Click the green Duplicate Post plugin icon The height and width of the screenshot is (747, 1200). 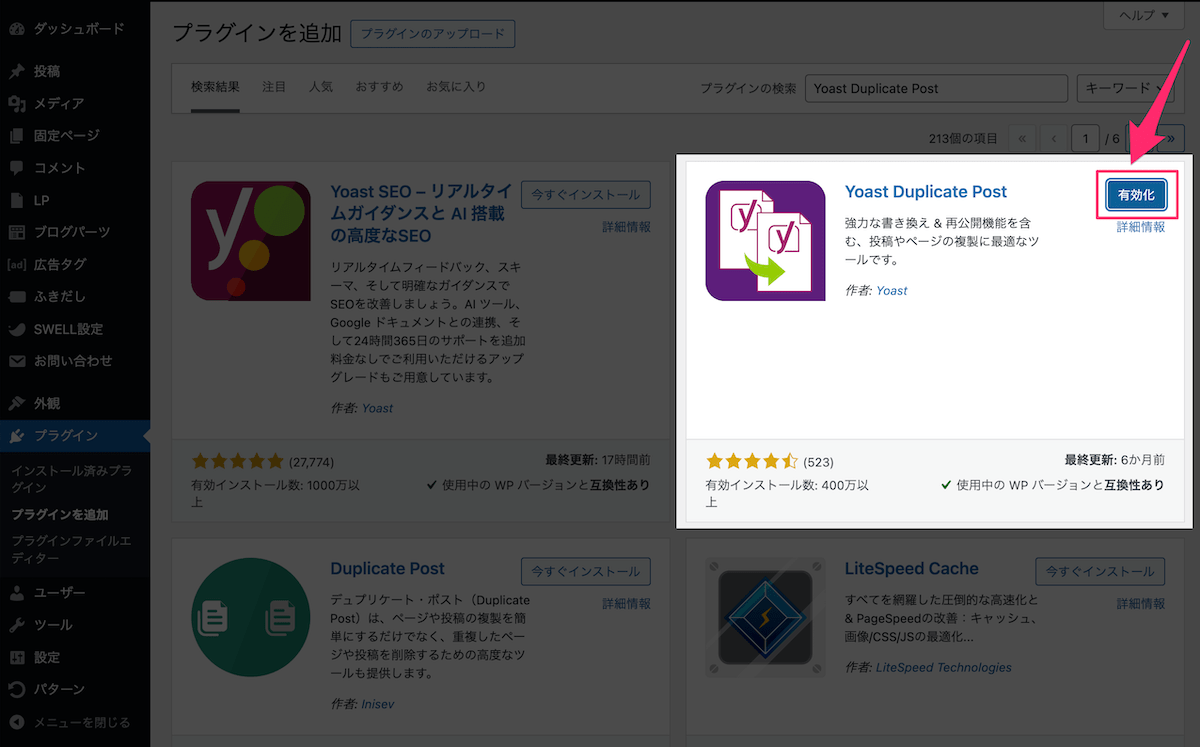tap(250, 617)
